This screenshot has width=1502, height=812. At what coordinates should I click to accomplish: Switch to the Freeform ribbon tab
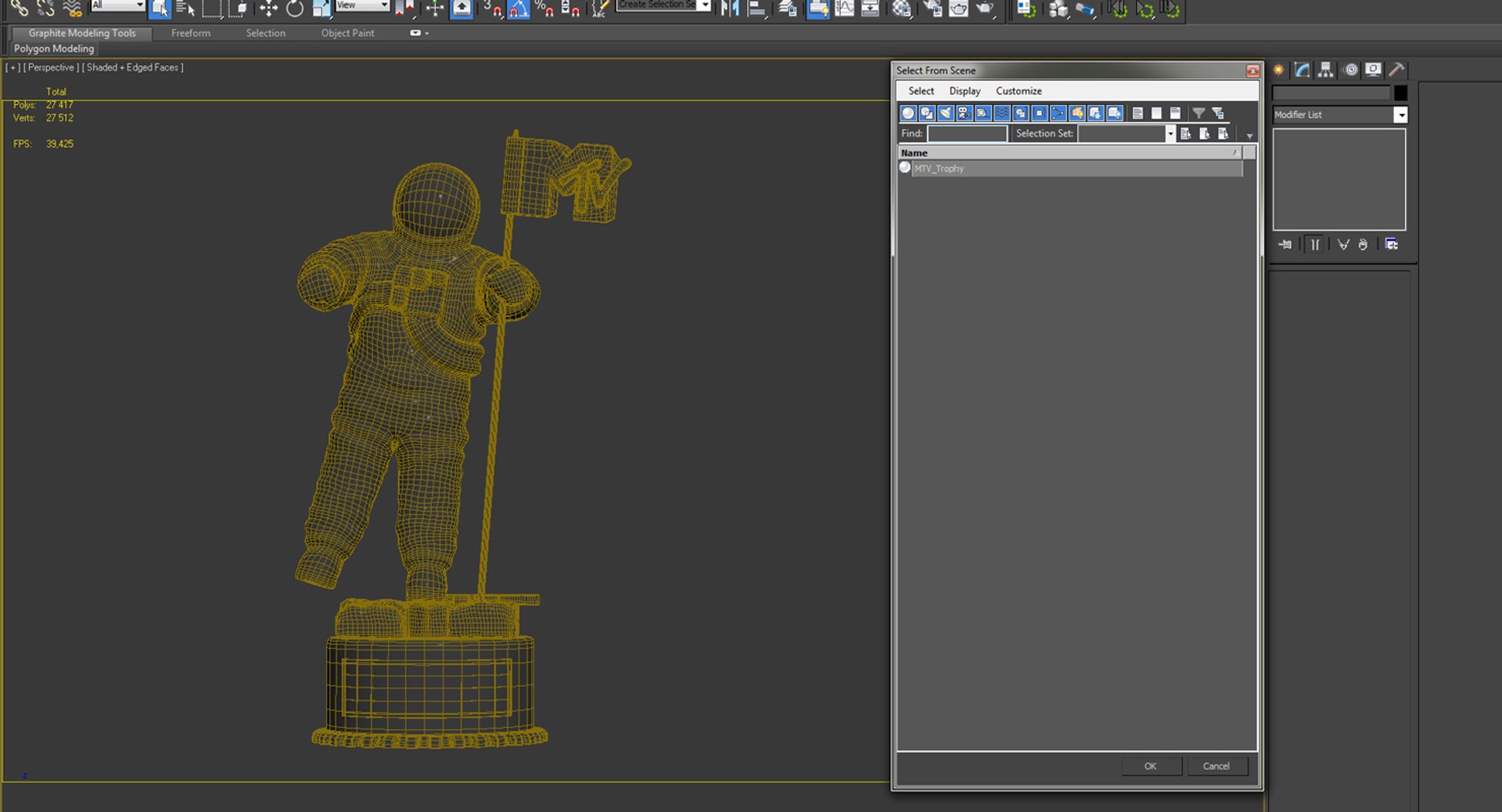pyautogui.click(x=191, y=33)
